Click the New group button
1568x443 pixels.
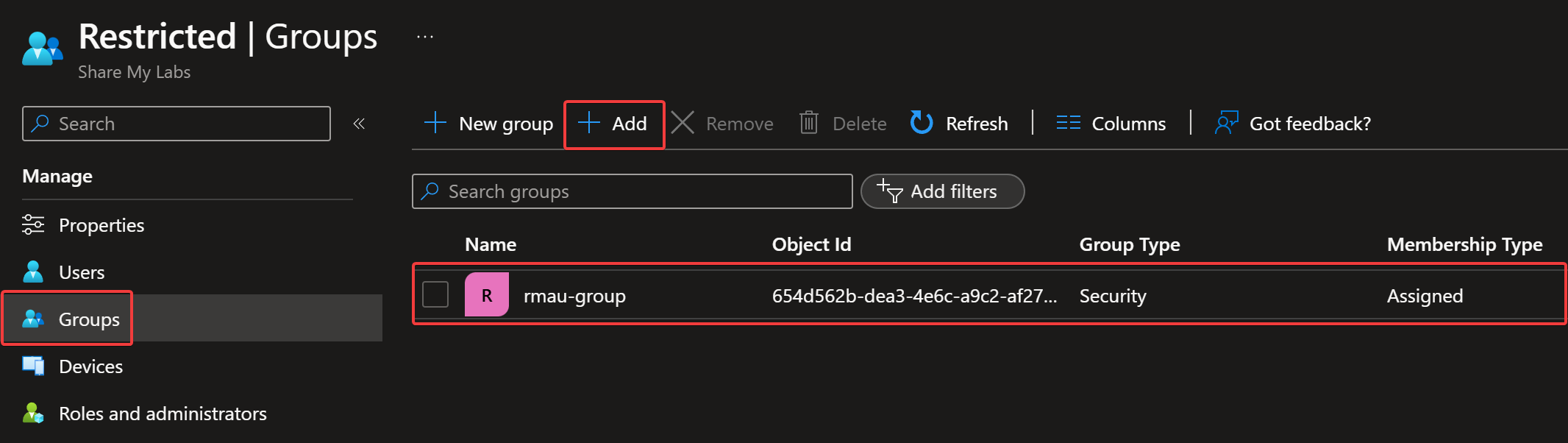point(489,124)
